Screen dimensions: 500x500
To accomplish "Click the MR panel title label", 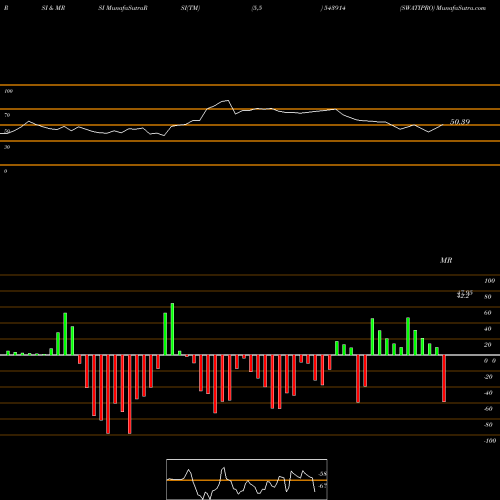I will coord(446,260).
